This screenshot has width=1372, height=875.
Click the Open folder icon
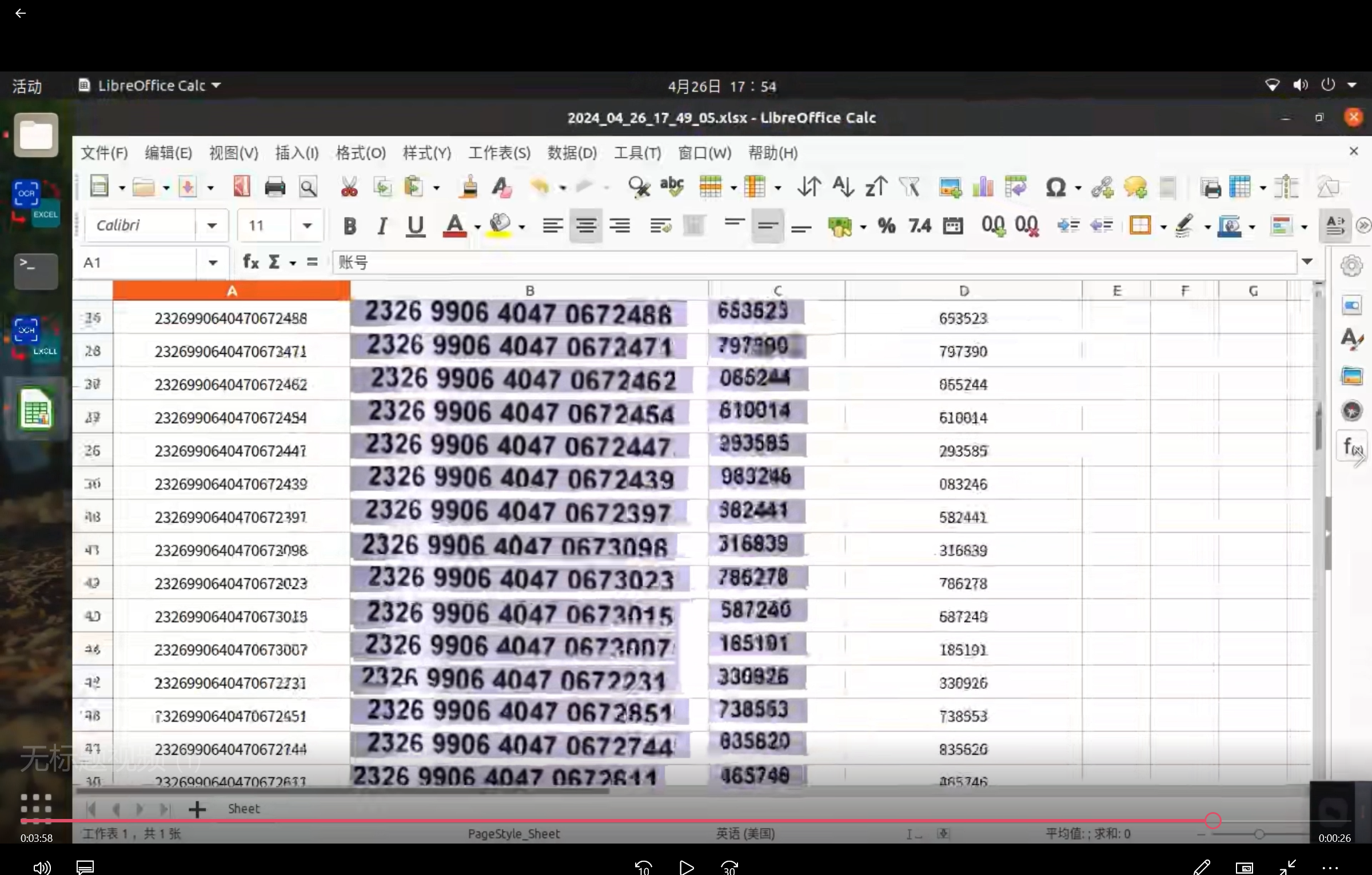143,187
